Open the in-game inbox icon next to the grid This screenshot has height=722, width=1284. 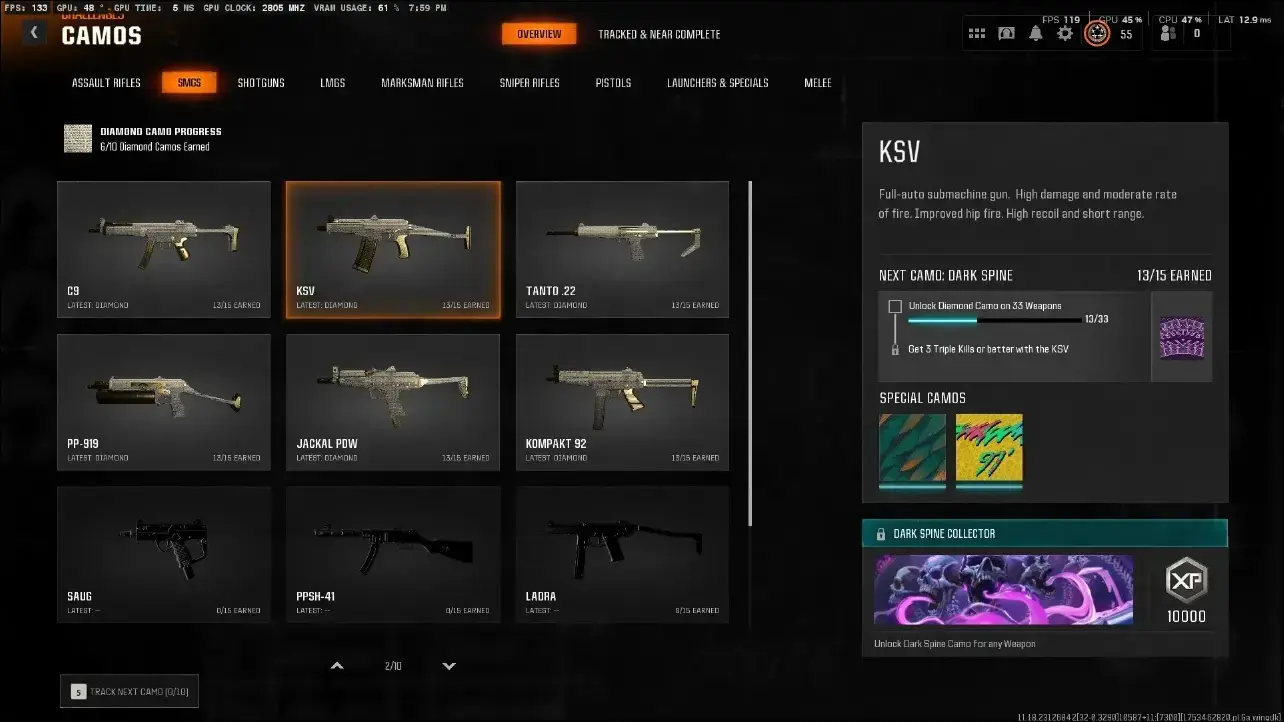pyautogui.click(x=1007, y=34)
